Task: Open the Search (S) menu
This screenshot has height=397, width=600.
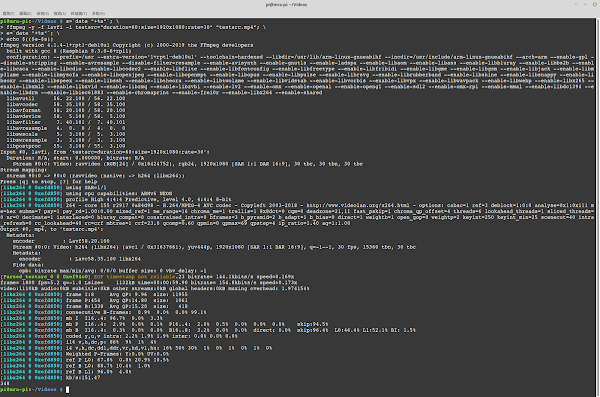Action: (x=59, y=13)
